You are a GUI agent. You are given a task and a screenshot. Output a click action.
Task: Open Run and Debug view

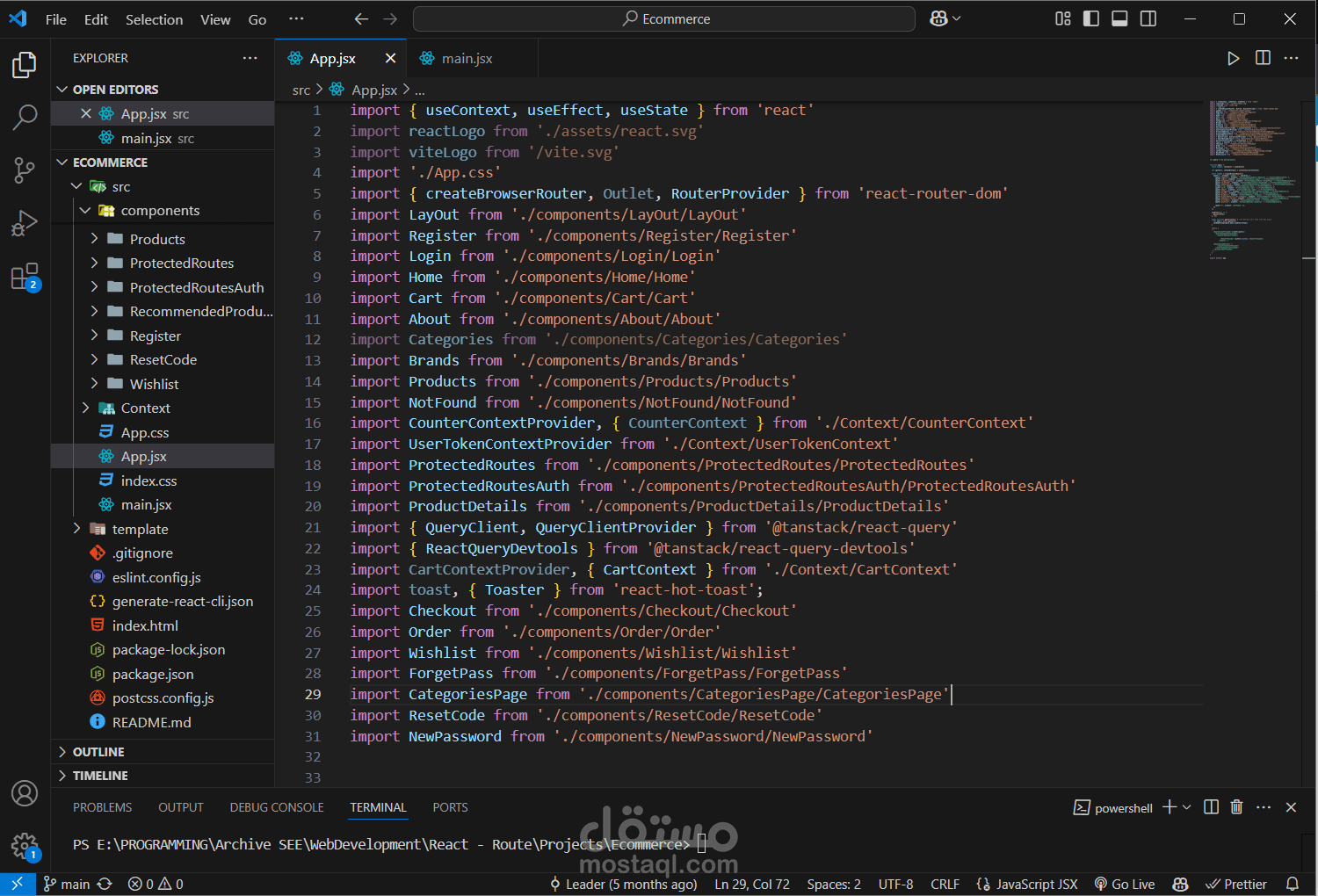click(x=25, y=223)
